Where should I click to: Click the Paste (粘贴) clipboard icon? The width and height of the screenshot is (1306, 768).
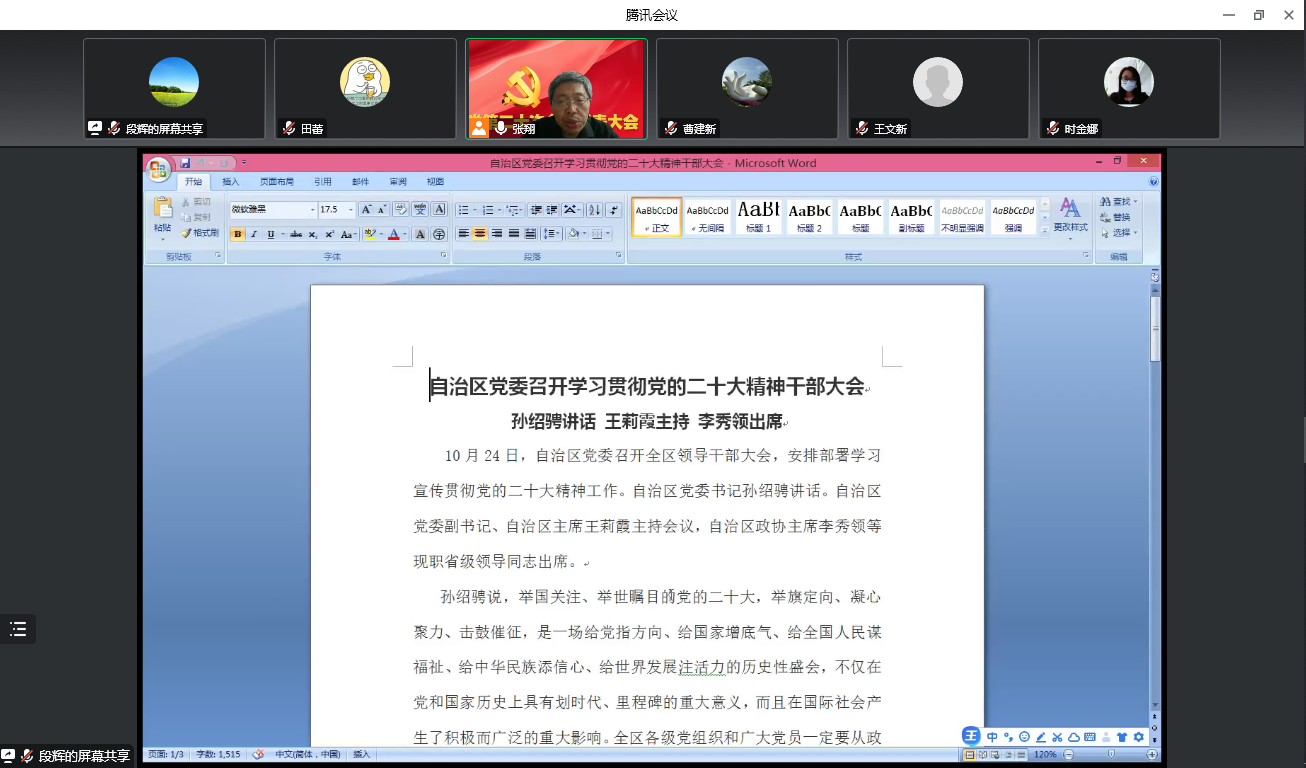pyautogui.click(x=162, y=210)
